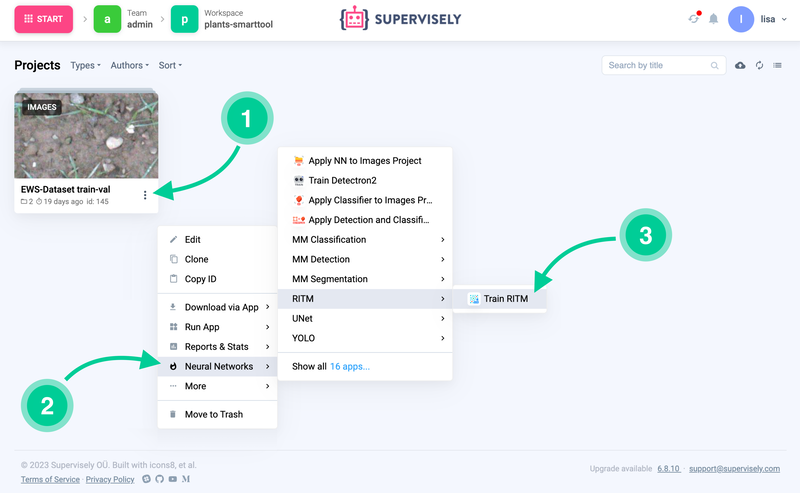Open EWS-Dataset train-val project thumbnail
This screenshot has width=800, height=493.
[86, 135]
